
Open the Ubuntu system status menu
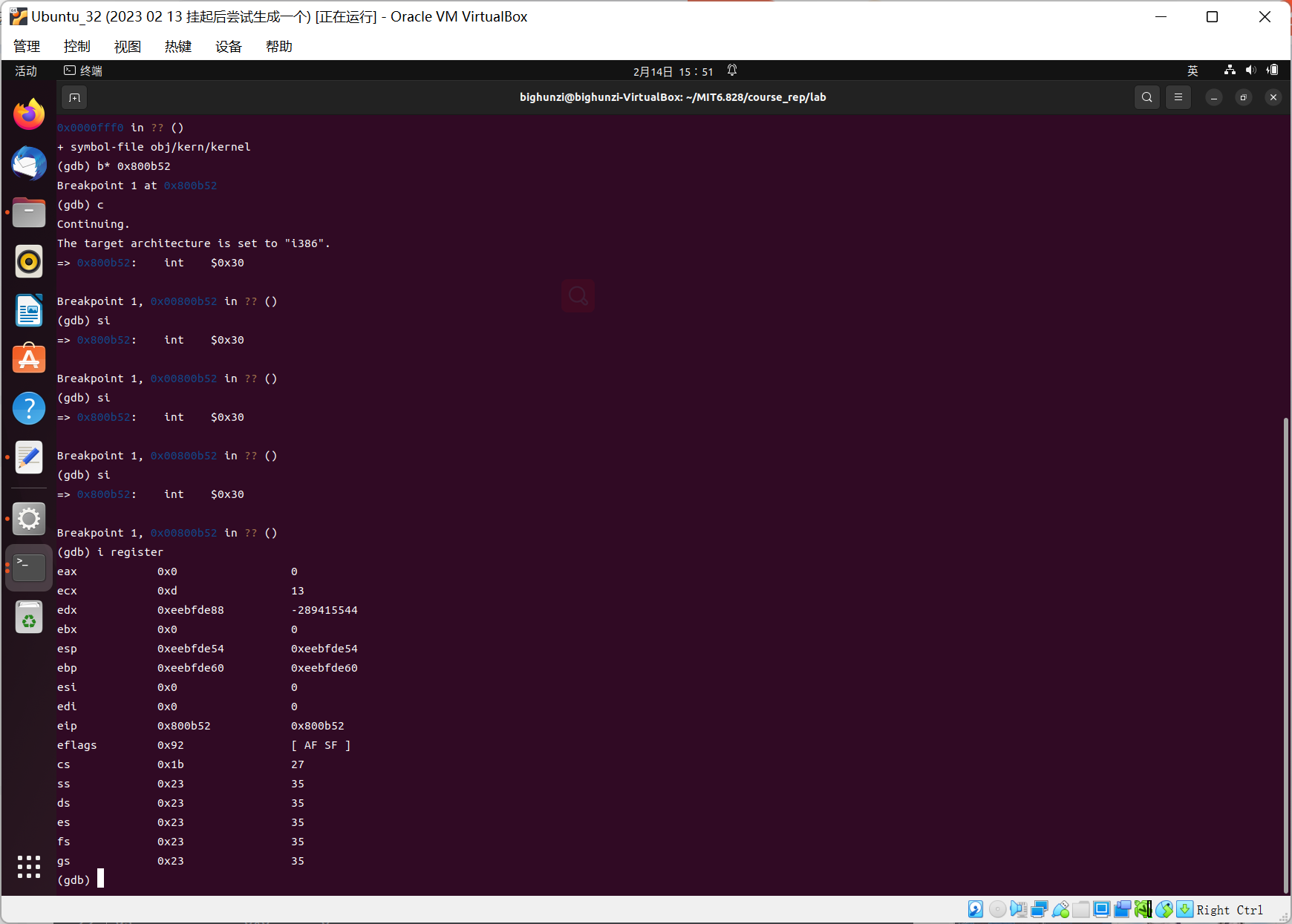[x=1251, y=71]
